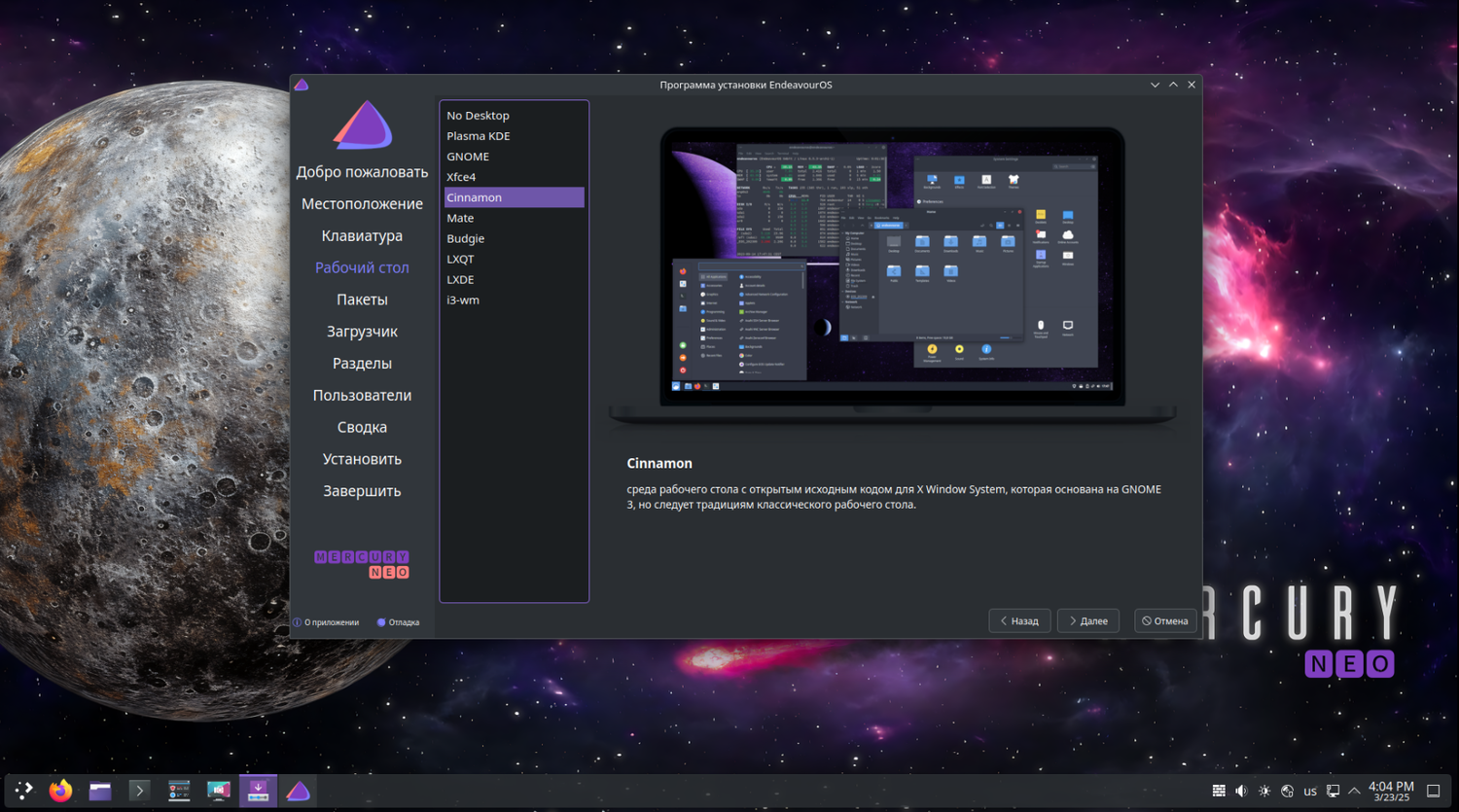Click the show desktop icon beside the clock
Viewport: 1459px width, 812px height.
(1433, 792)
